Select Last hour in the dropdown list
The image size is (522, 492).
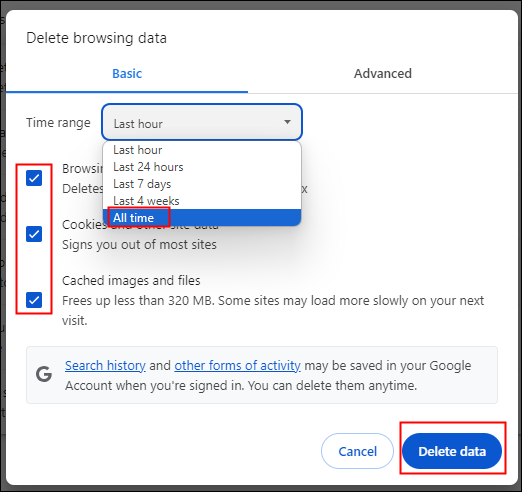point(202,150)
